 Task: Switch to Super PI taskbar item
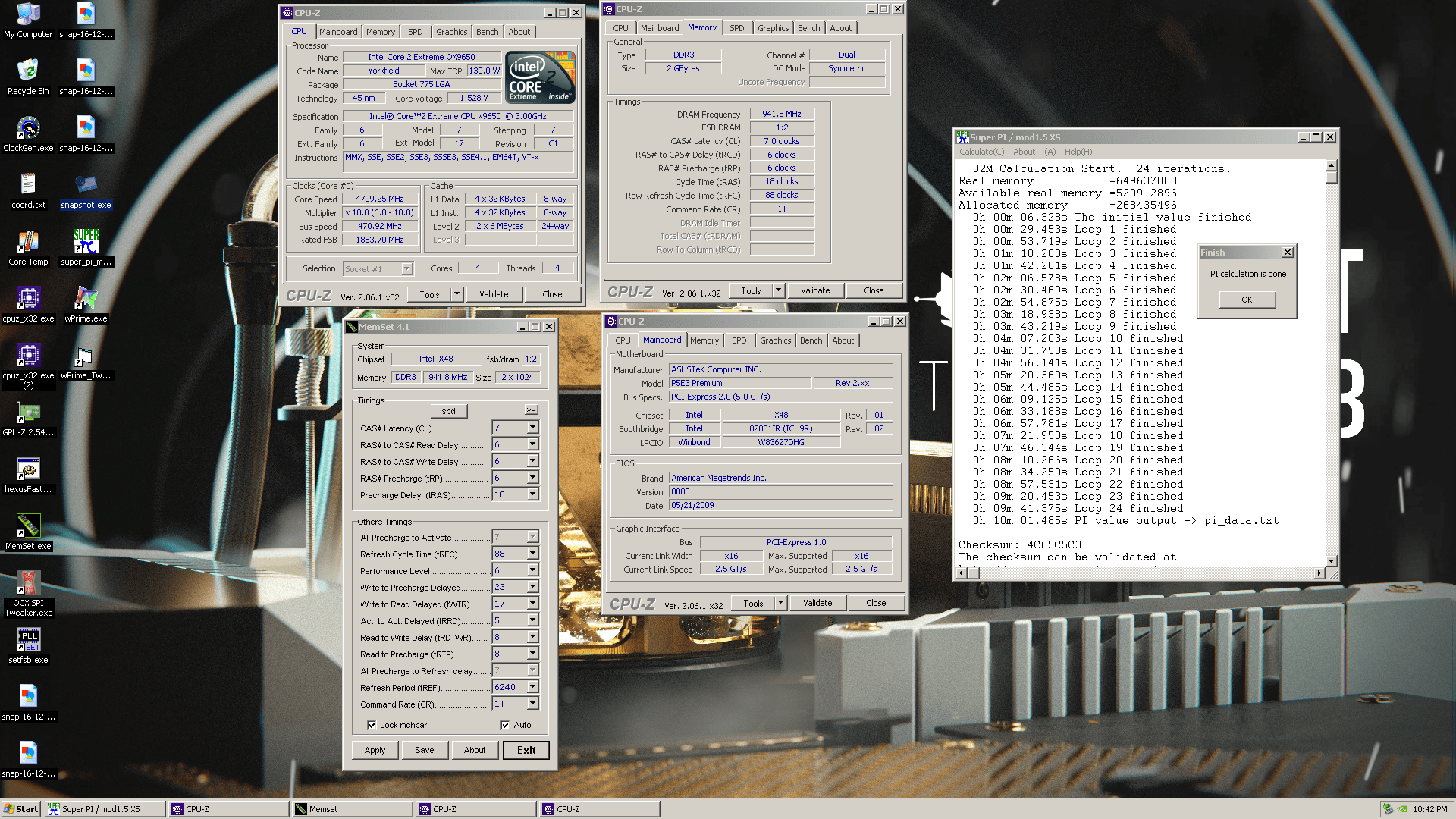[x=105, y=809]
